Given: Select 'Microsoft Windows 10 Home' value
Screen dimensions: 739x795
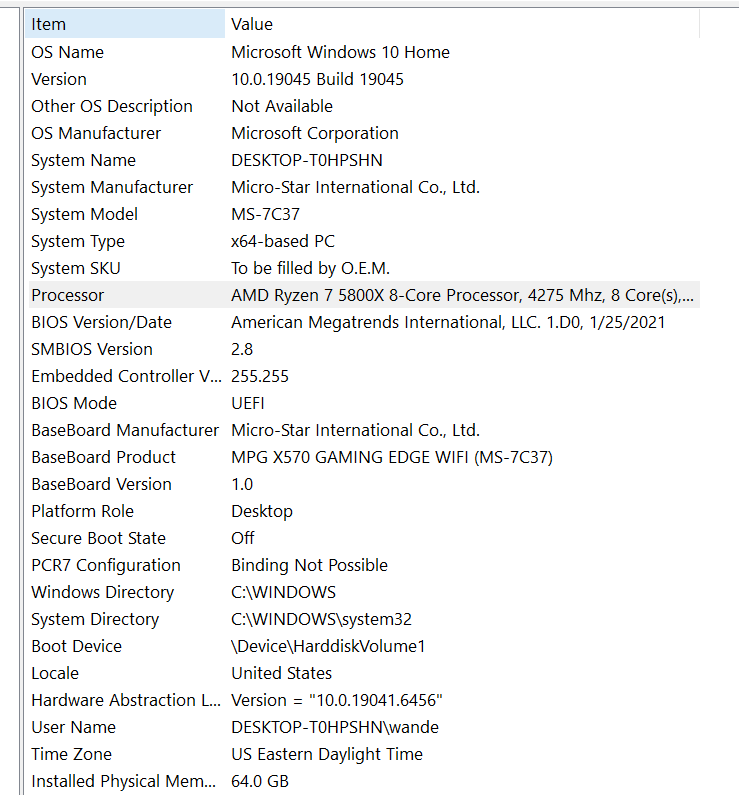Looking at the screenshot, I should pyautogui.click(x=341, y=52).
